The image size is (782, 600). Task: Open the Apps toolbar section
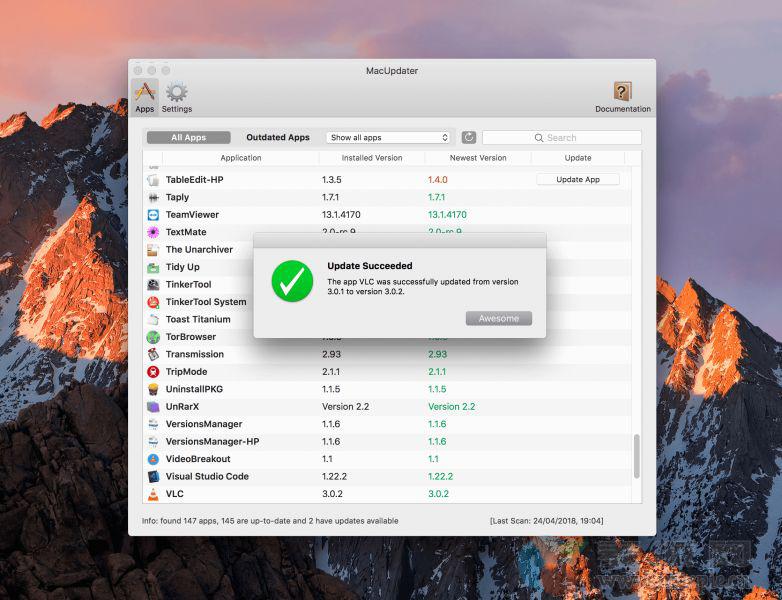(145, 97)
